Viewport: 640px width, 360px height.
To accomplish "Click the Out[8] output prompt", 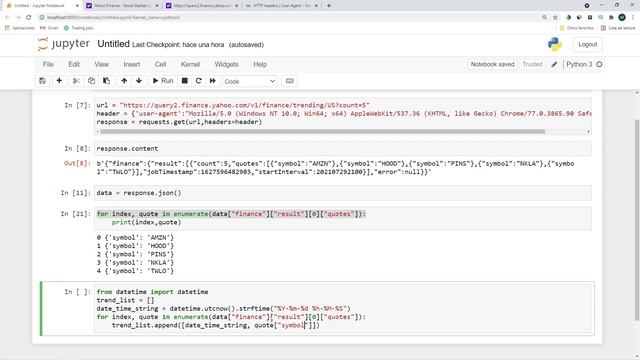I will [77, 163].
